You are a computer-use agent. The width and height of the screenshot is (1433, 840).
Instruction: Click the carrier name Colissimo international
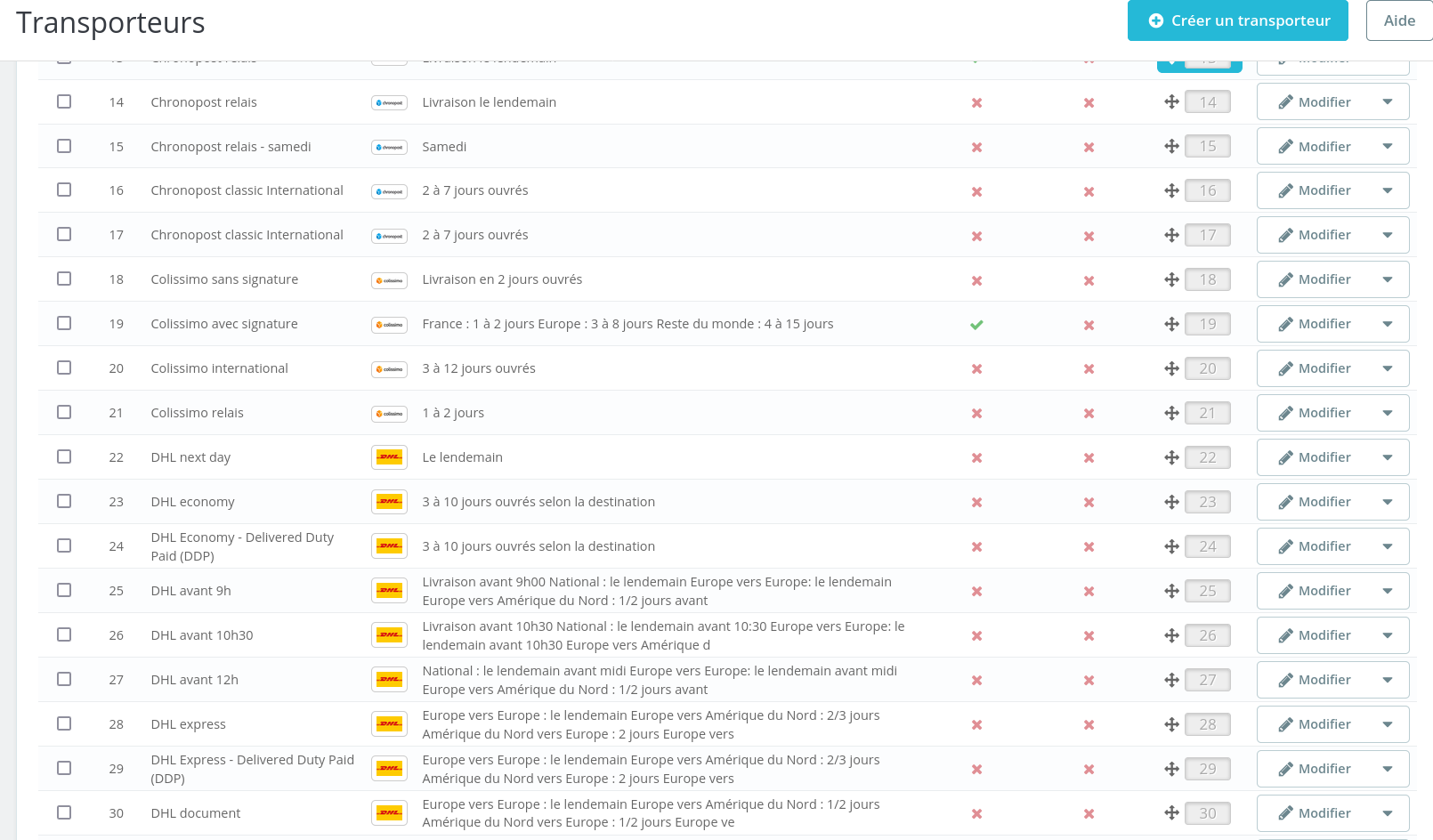pyautogui.click(x=219, y=368)
